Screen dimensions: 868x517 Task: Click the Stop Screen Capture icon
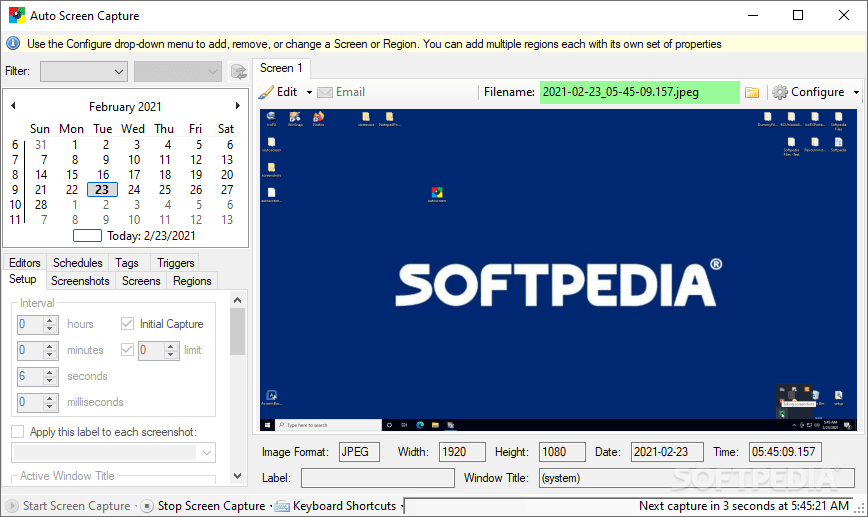[x=147, y=505]
